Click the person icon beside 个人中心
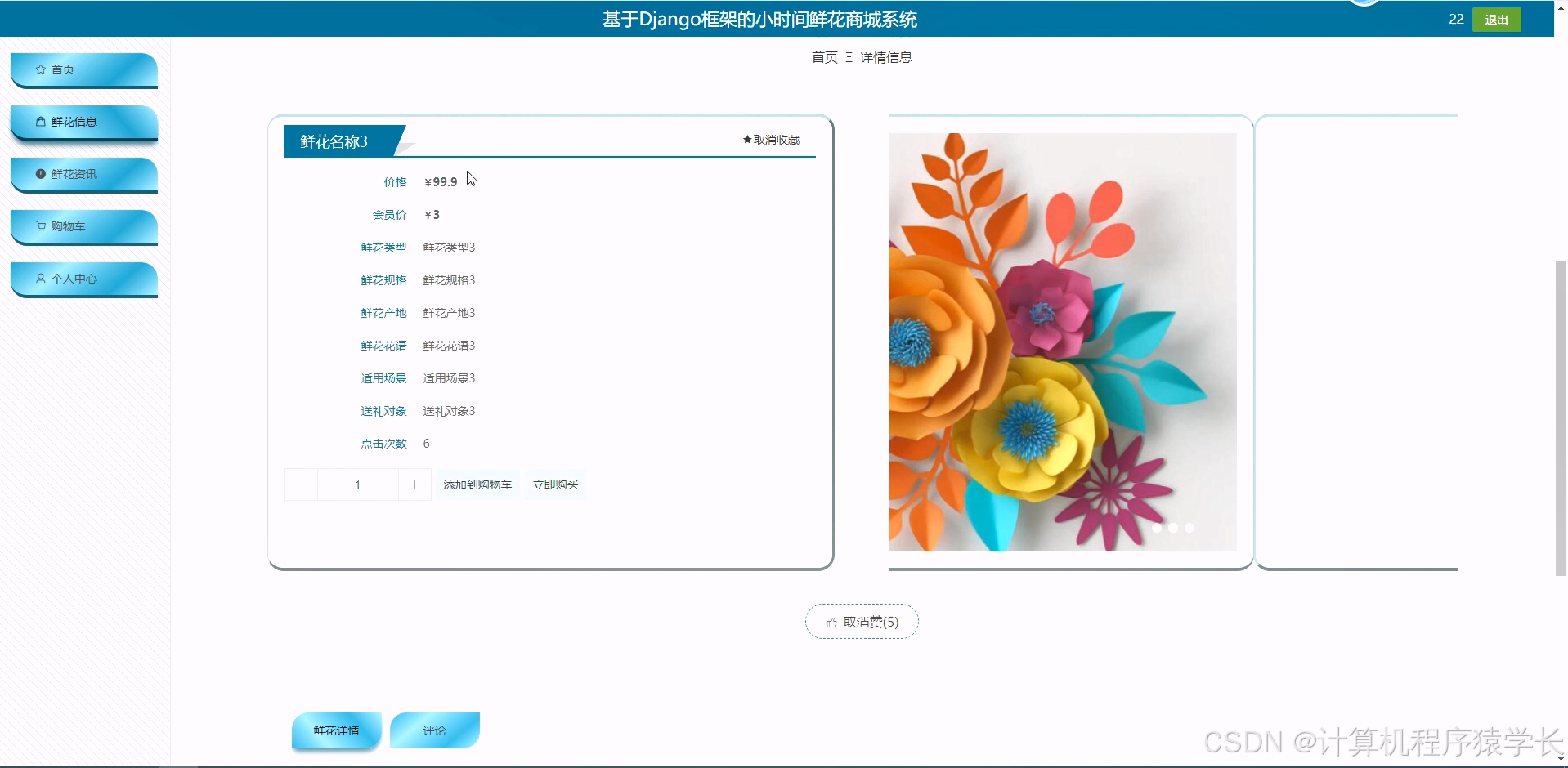The image size is (1568, 768). (x=41, y=279)
